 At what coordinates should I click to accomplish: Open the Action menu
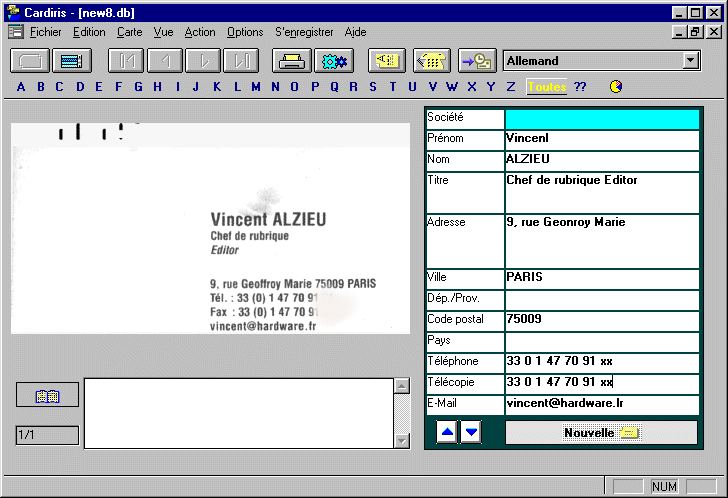pyautogui.click(x=200, y=32)
